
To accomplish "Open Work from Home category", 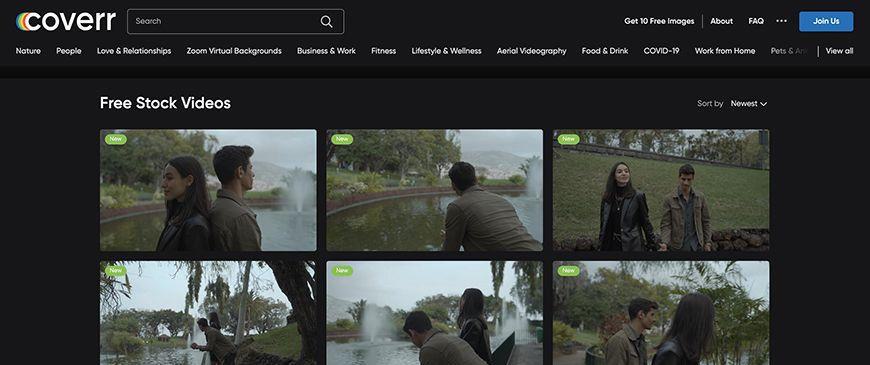I will pos(725,51).
